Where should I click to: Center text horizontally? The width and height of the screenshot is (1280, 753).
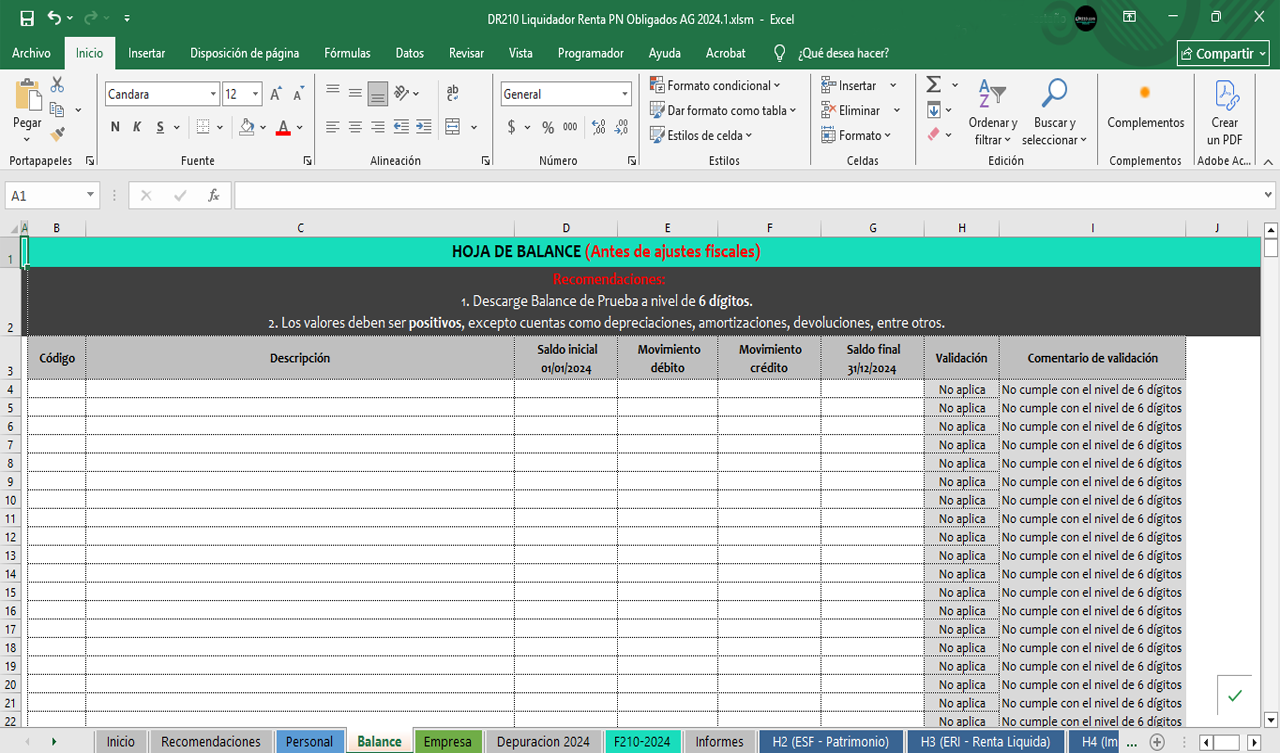coord(355,127)
